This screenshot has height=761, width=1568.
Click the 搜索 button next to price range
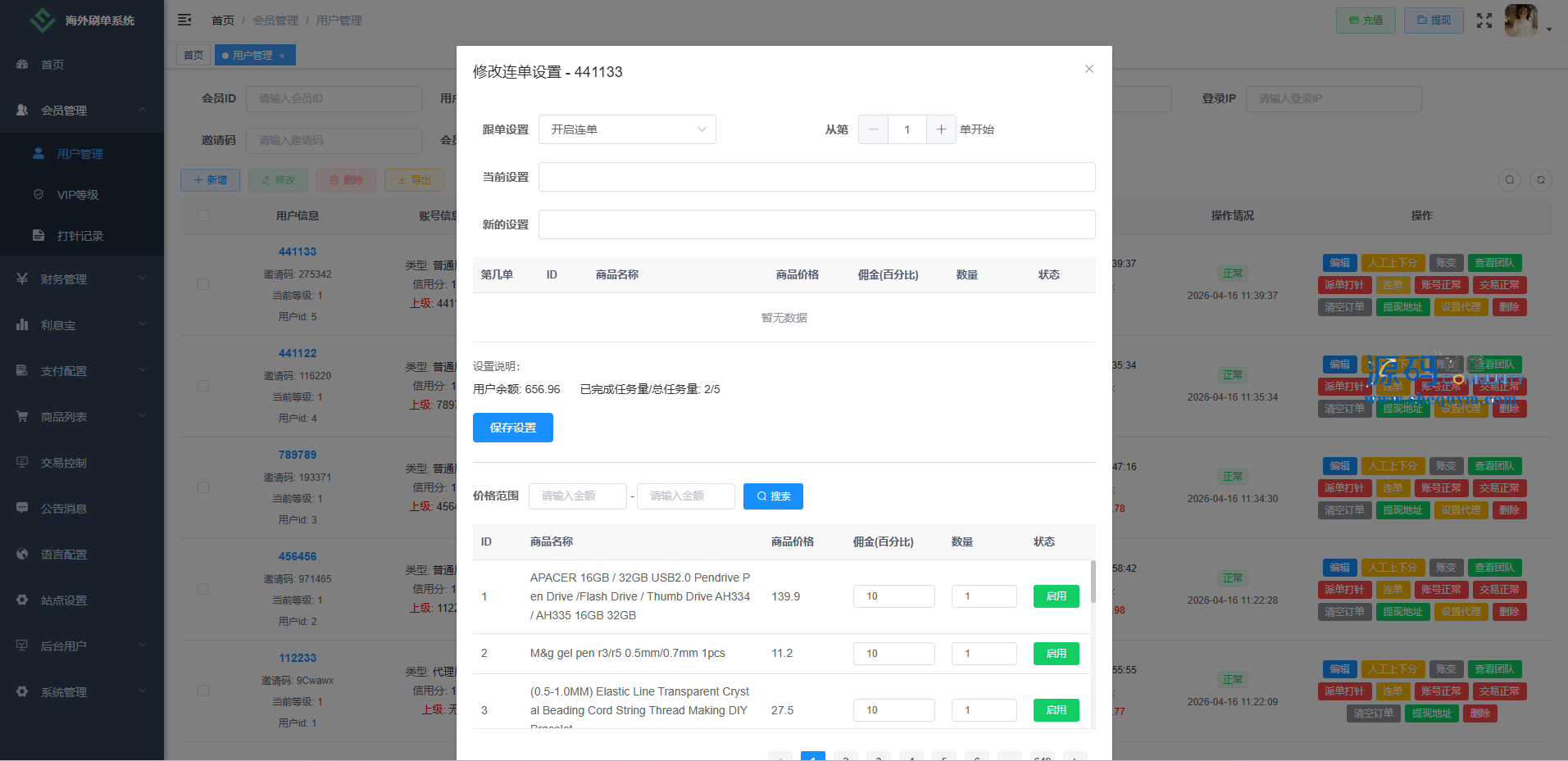tap(773, 496)
